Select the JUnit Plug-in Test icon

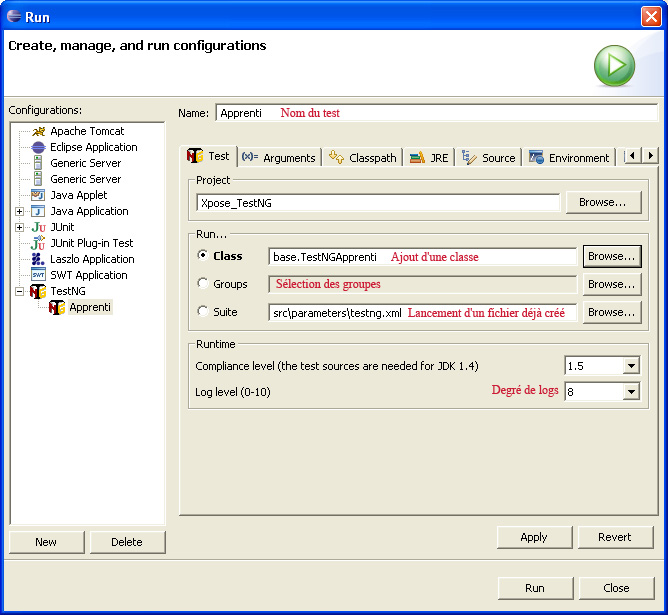click(38, 243)
